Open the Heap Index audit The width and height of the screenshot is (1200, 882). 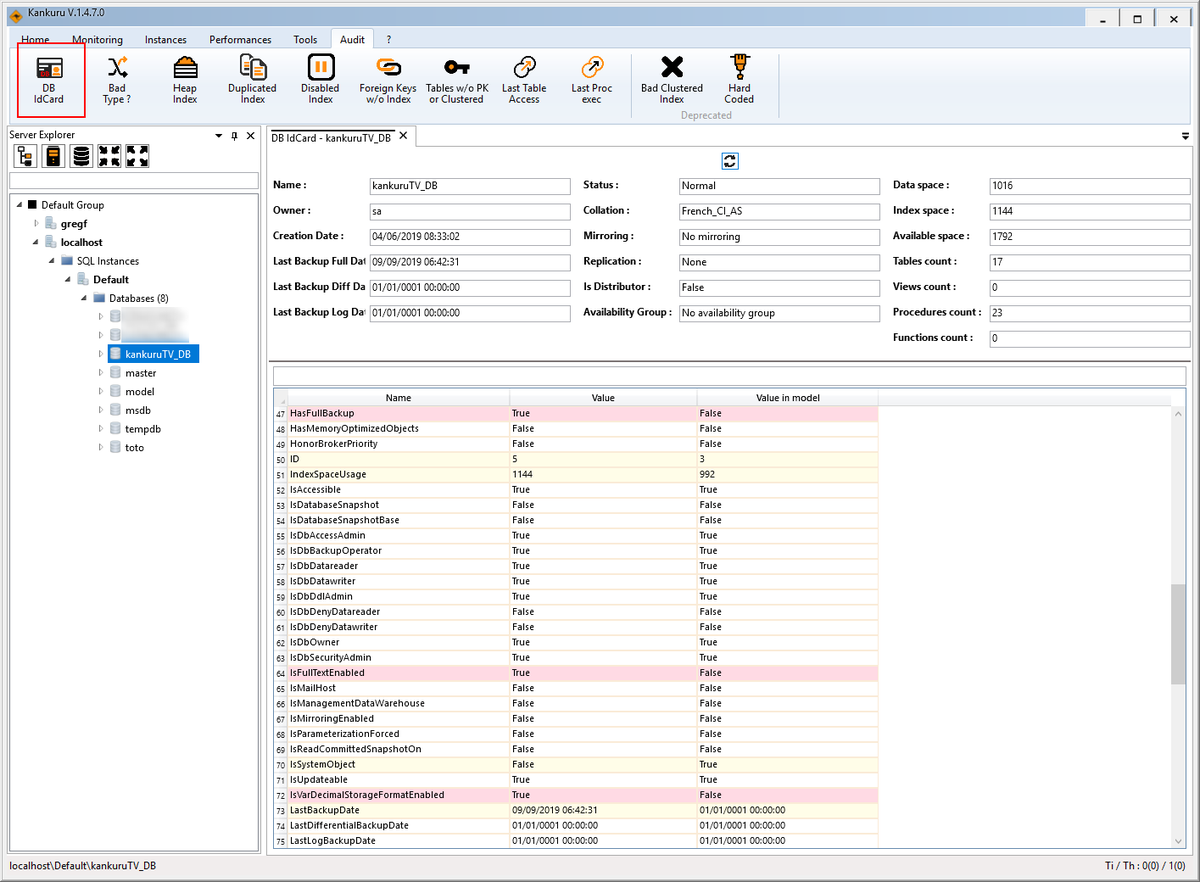[185, 80]
